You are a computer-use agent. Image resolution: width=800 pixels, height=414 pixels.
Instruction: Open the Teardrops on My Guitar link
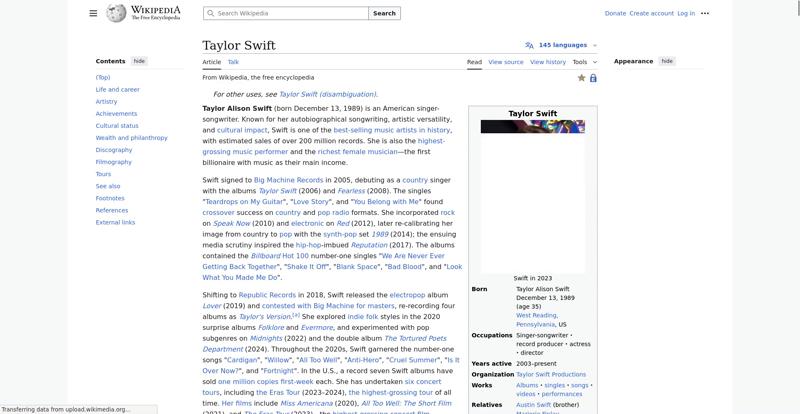click(x=244, y=202)
